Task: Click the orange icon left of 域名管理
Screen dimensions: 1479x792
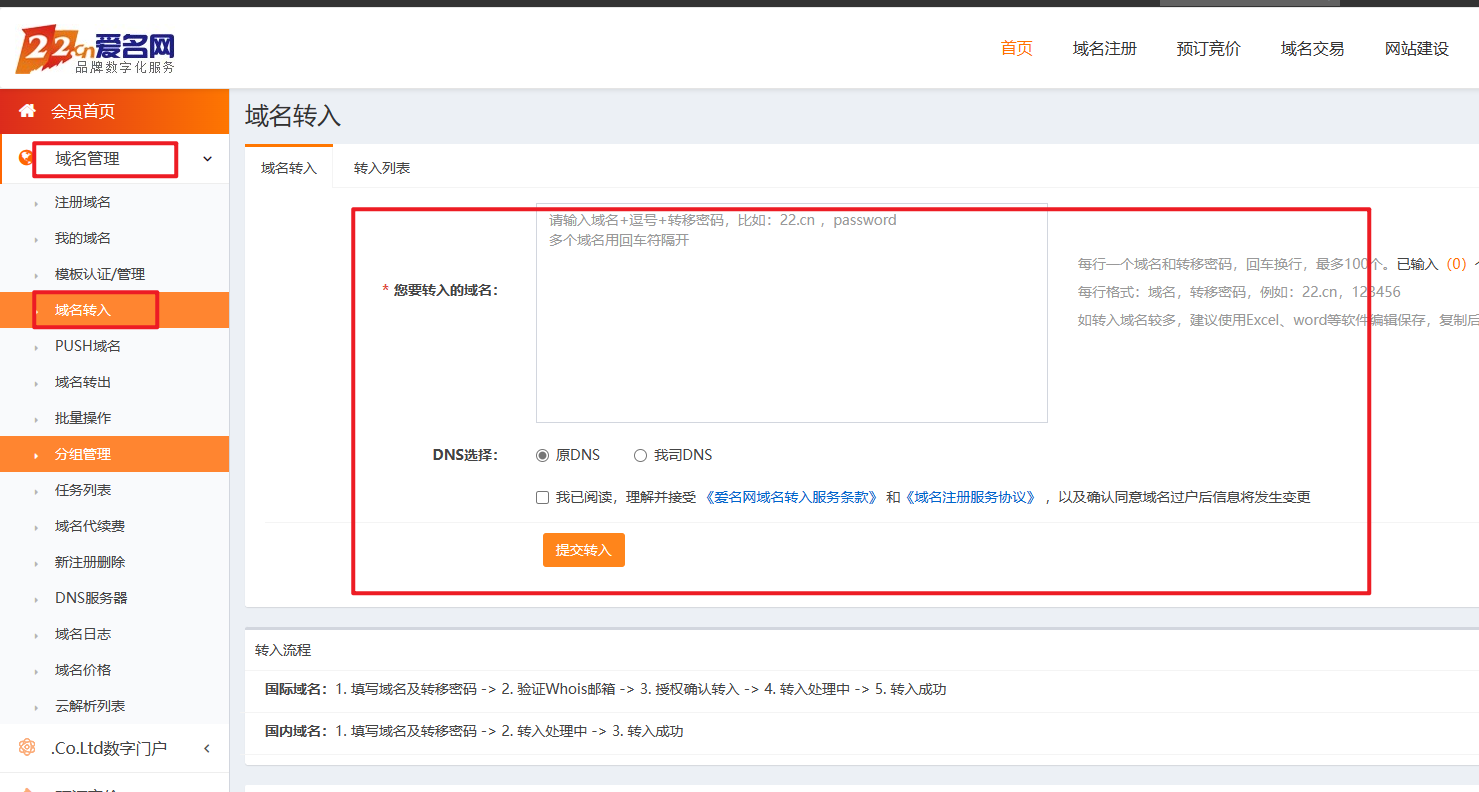Action: 26,158
